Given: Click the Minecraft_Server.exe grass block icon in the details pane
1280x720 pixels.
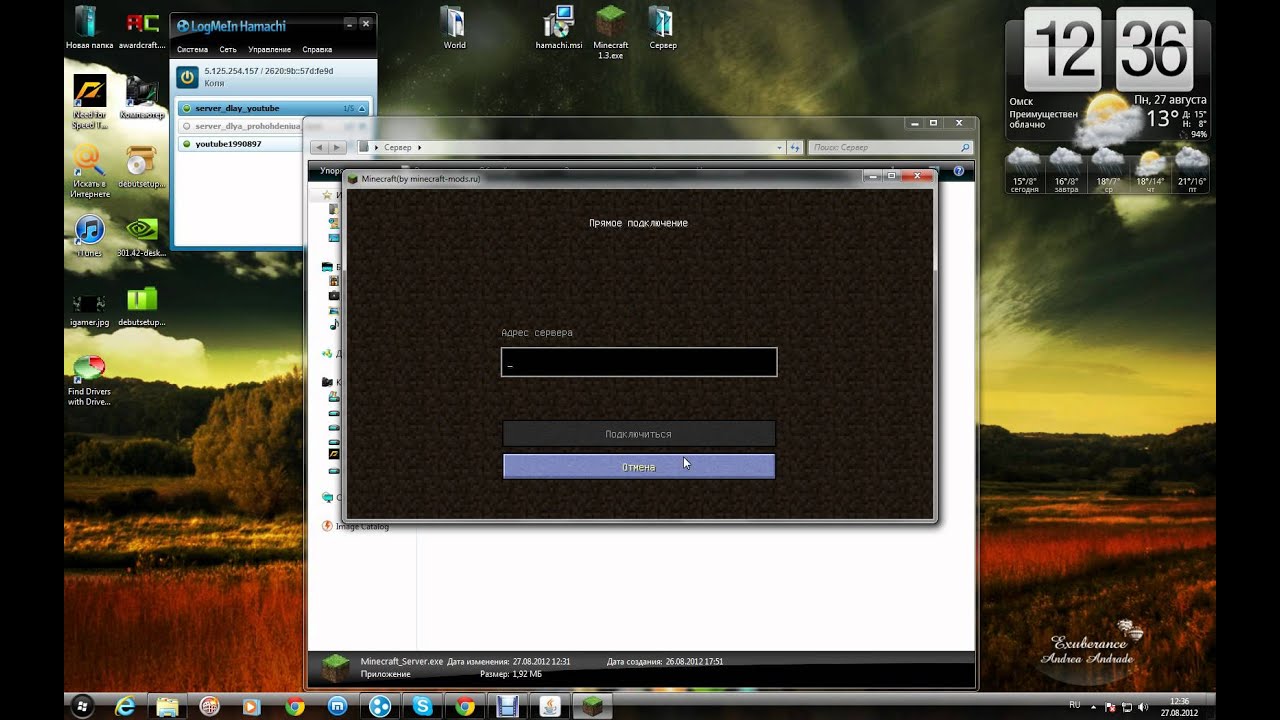Looking at the screenshot, I should point(336,667).
